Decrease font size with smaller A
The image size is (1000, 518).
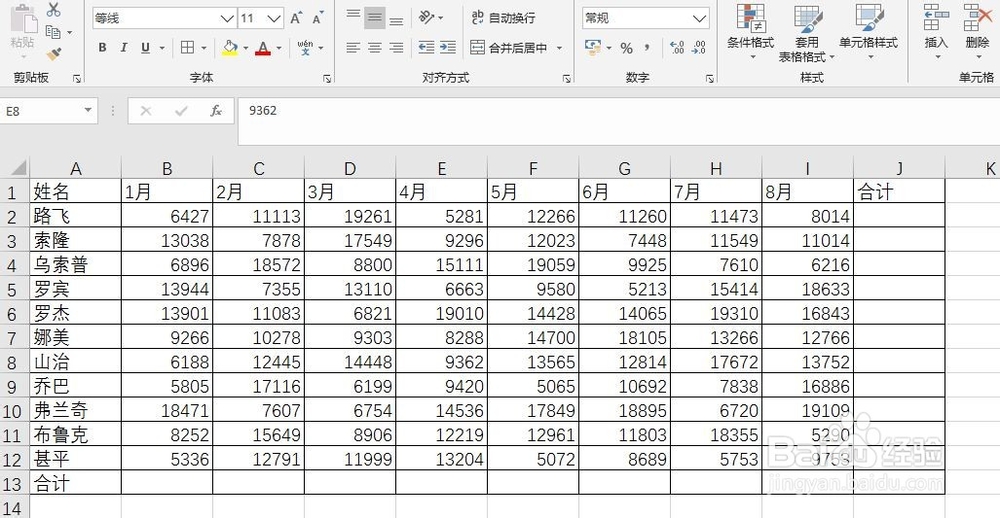point(318,18)
